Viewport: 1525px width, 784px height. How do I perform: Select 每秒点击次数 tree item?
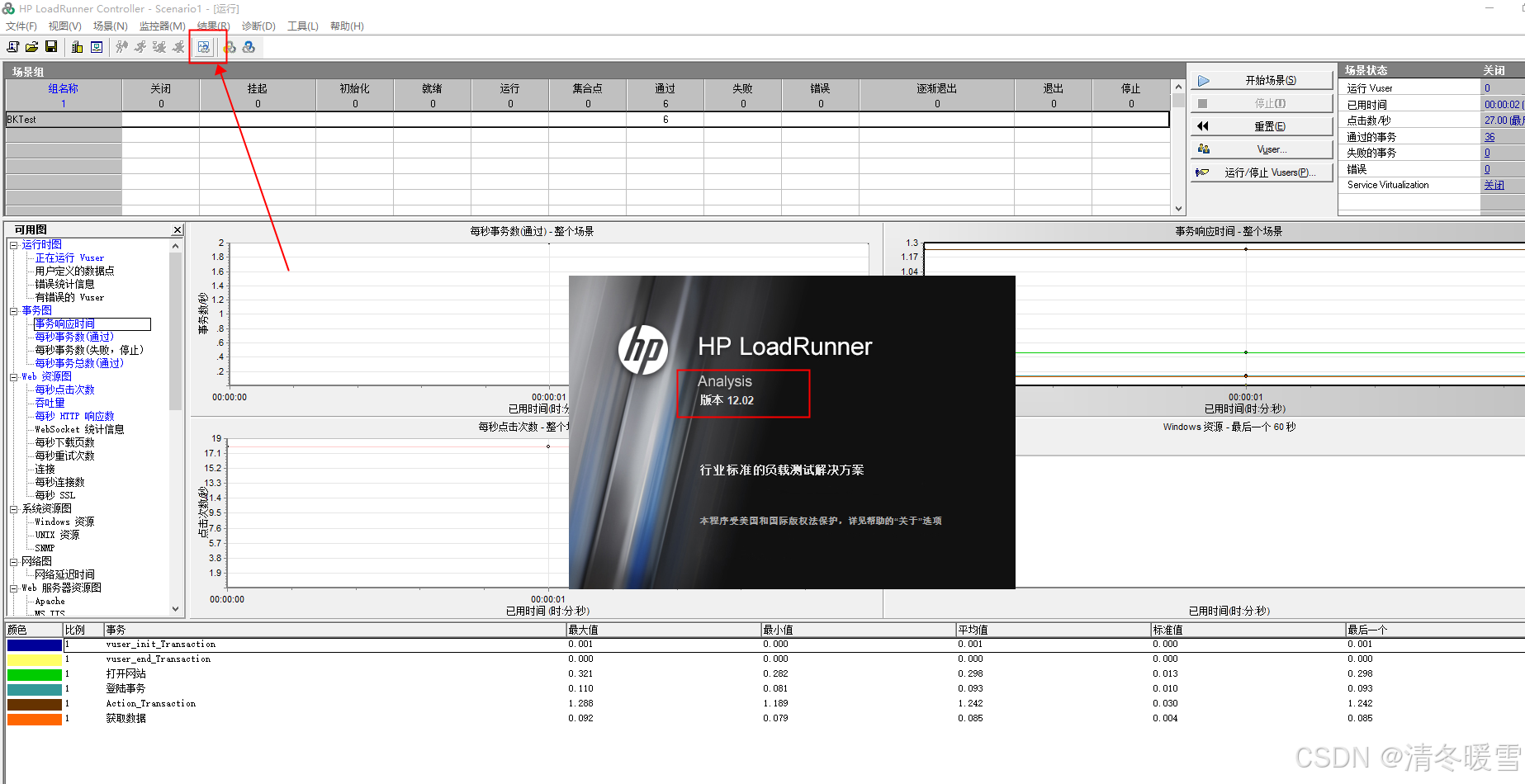(x=64, y=390)
